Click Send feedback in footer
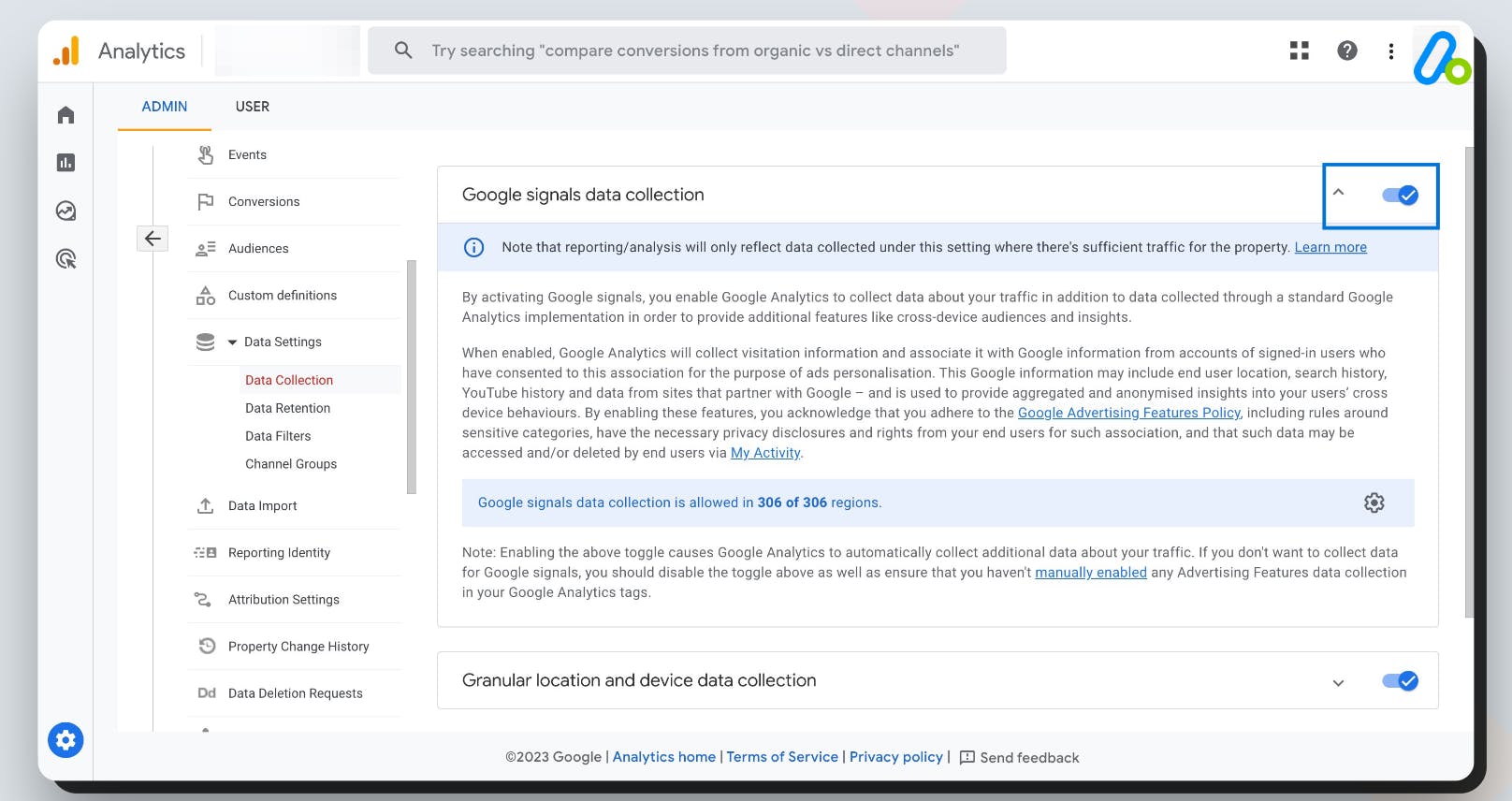 1020,758
